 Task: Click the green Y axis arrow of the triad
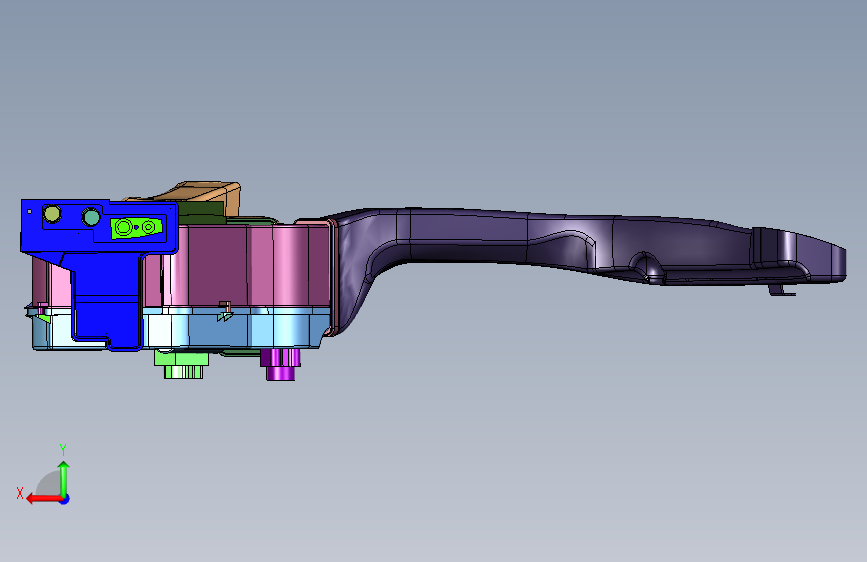coord(64,478)
